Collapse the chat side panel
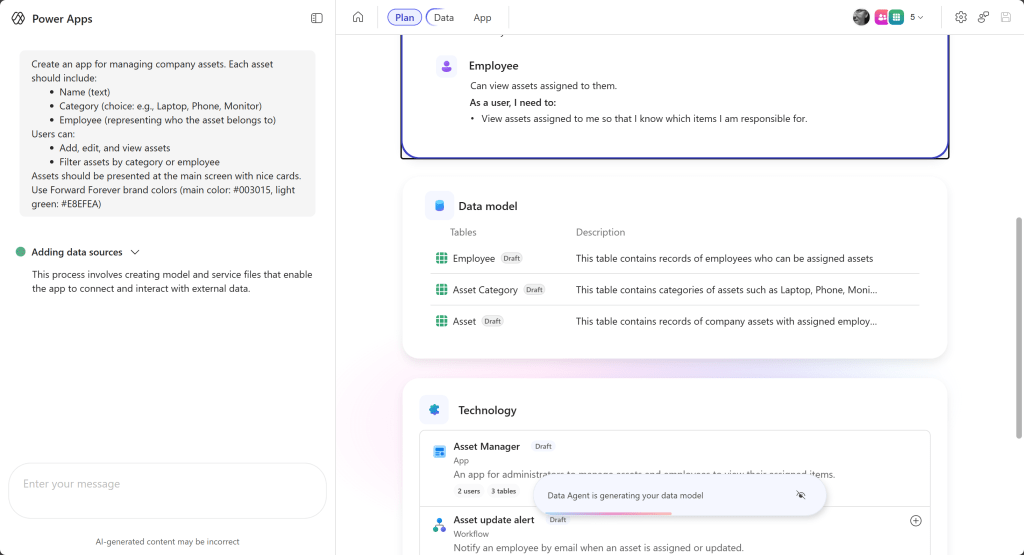 [x=317, y=18]
